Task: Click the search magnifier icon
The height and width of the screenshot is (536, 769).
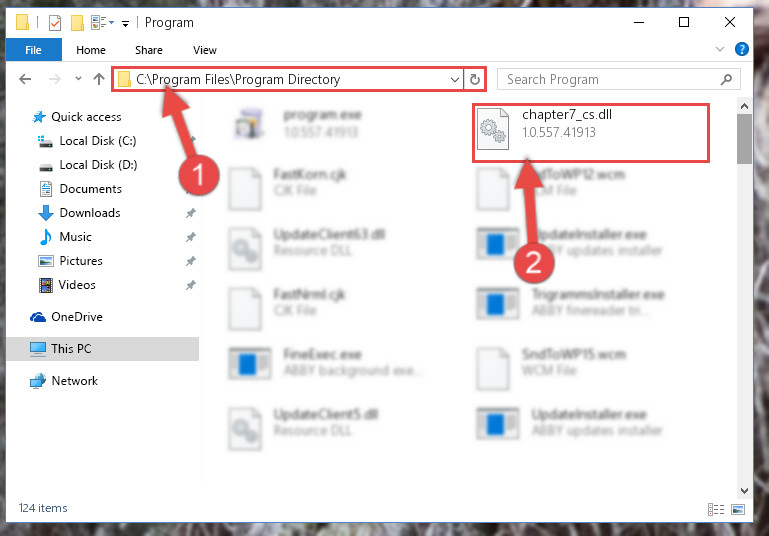Action: (x=726, y=79)
